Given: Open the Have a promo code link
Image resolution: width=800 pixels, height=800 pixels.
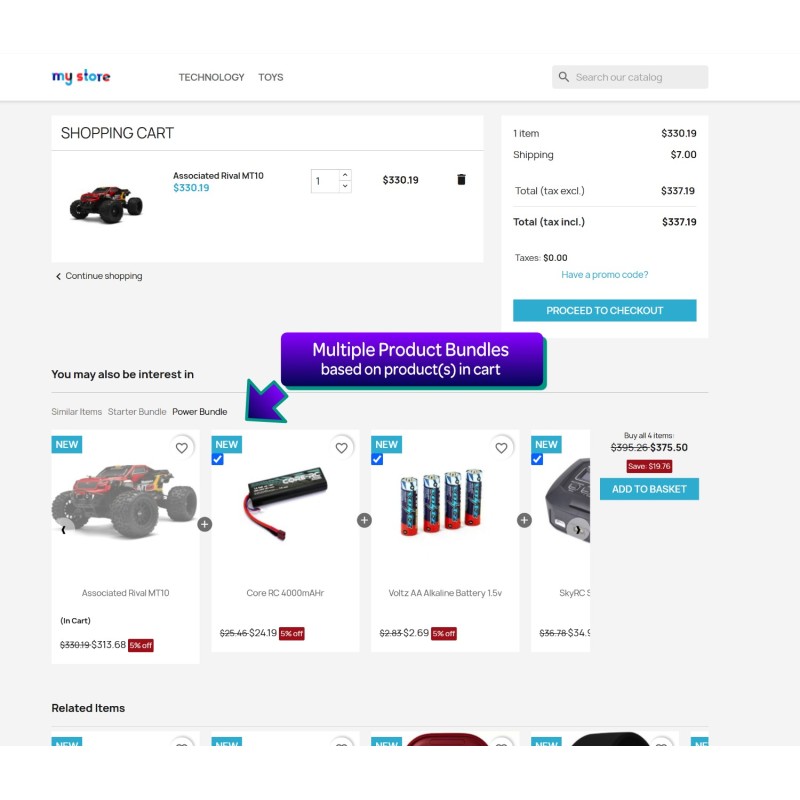Looking at the screenshot, I should click(x=605, y=274).
